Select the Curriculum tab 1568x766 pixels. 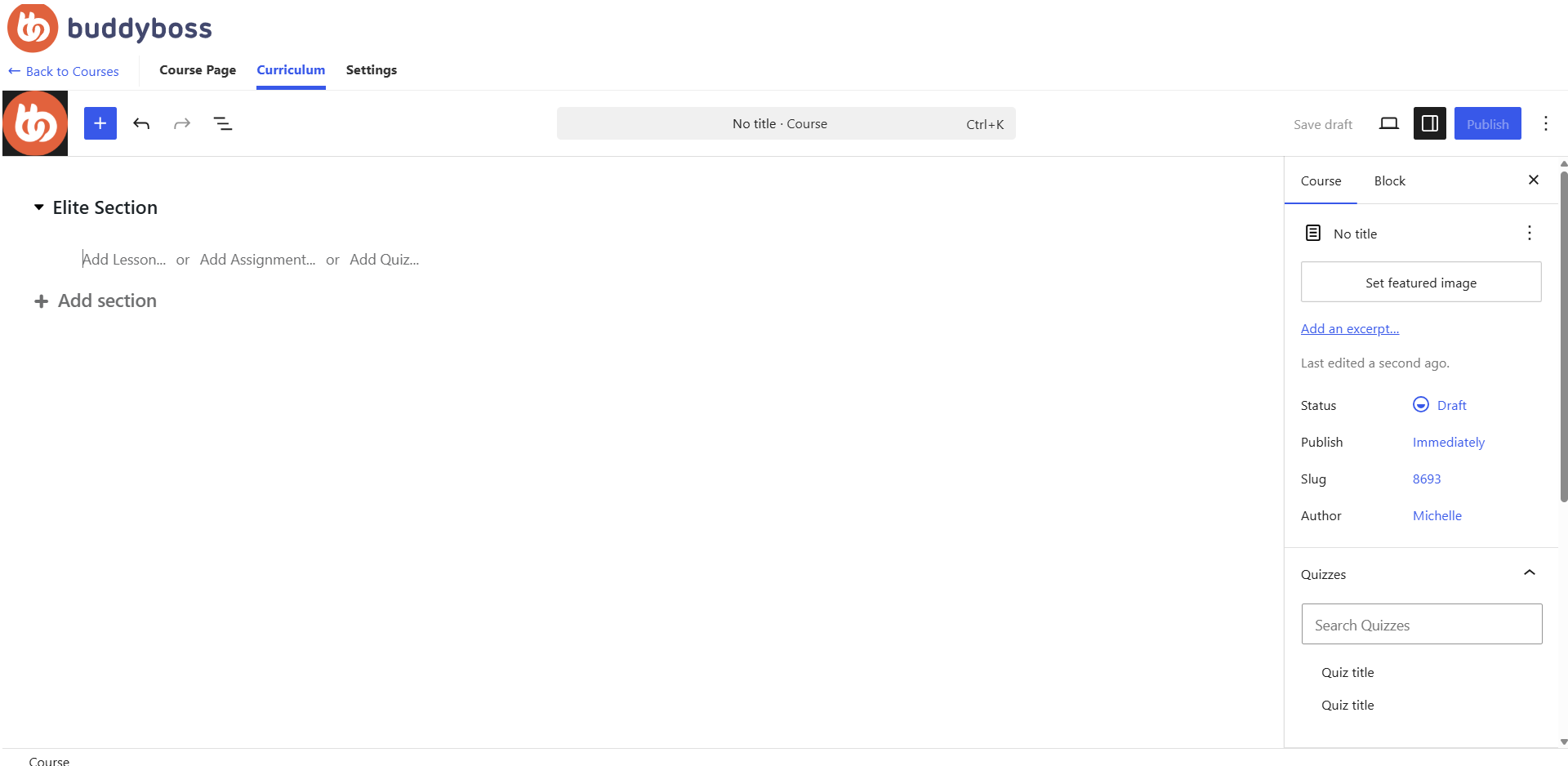click(291, 69)
